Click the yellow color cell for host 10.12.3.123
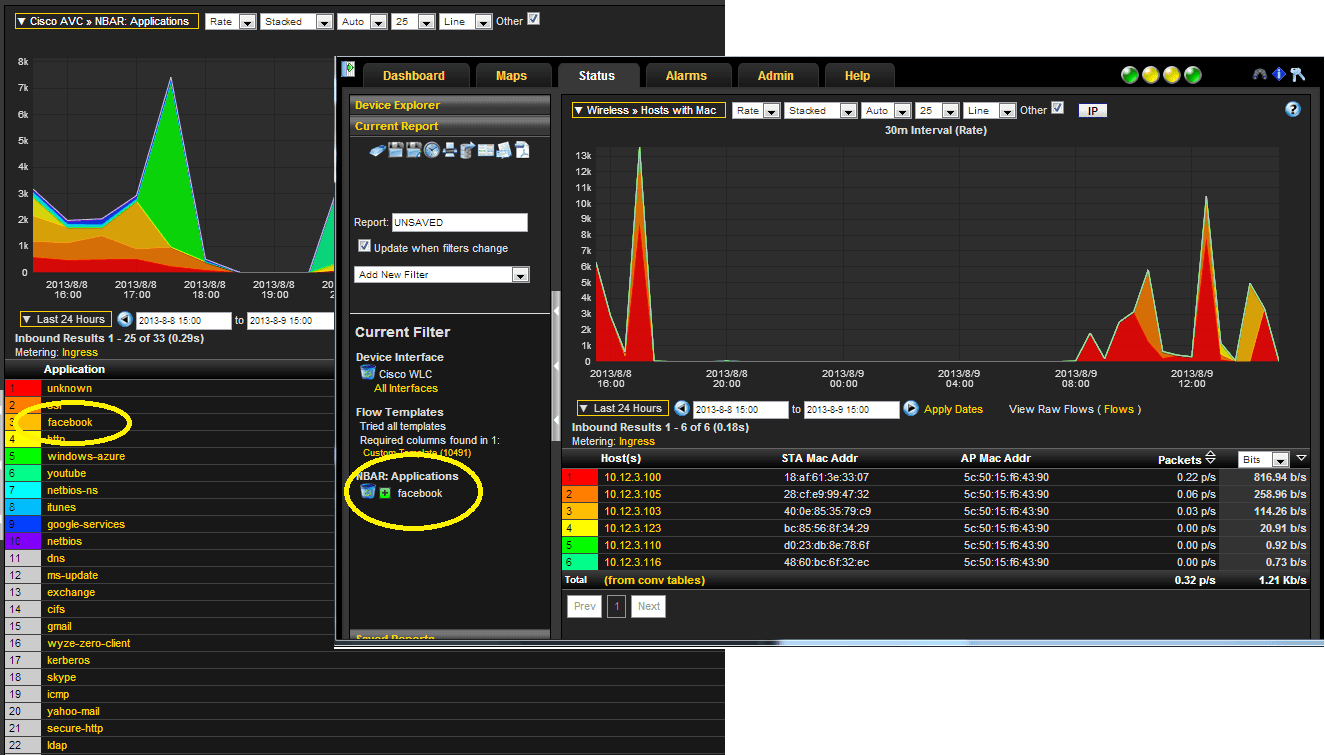Image resolution: width=1325 pixels, height=755 pixels. pyautogui.click(x=581, y=528)
